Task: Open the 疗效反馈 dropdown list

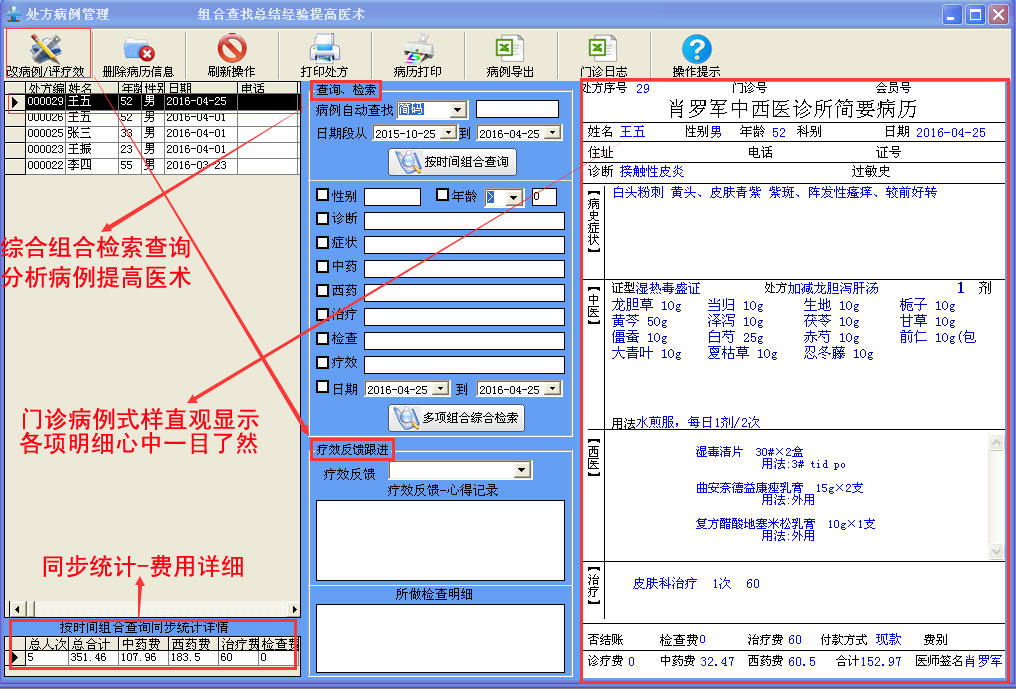Action: tap(522, 470)
